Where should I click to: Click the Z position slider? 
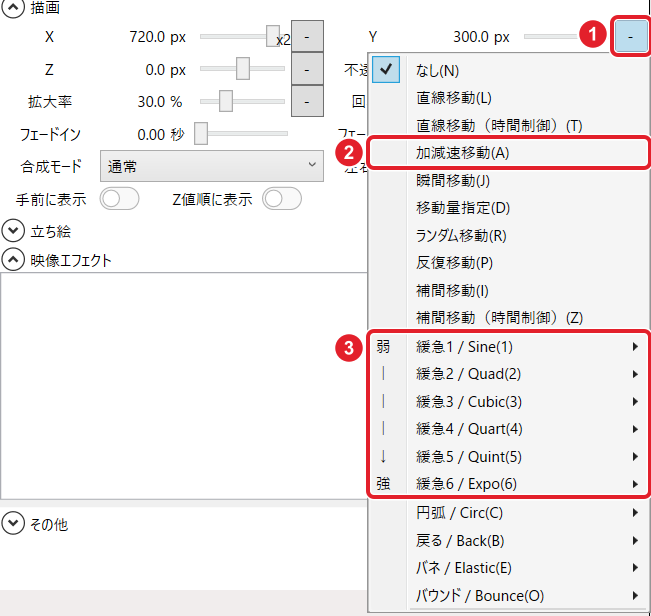[x=242, y=69]
